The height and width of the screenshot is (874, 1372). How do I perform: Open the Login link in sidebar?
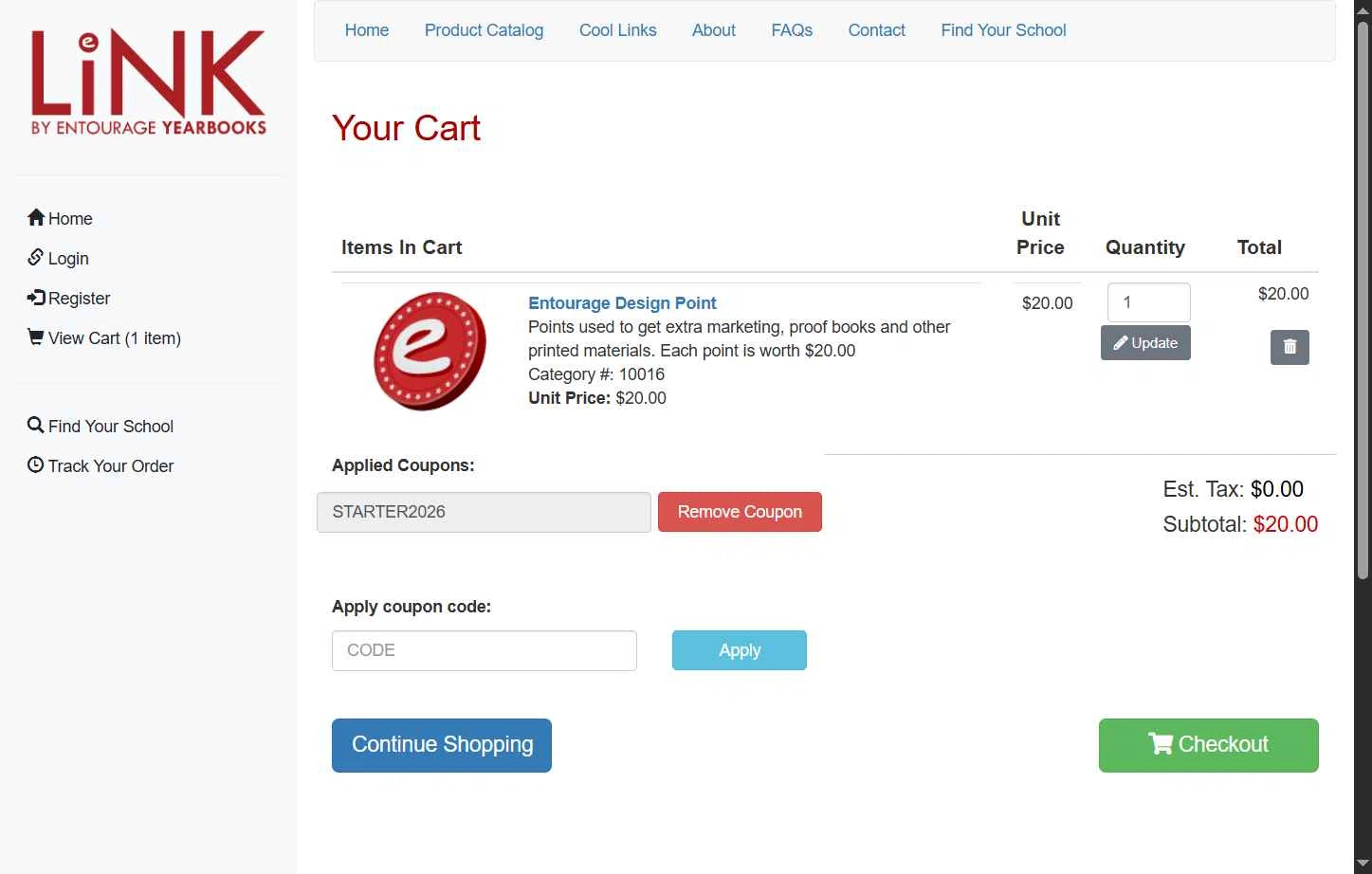click(x=68, y=259)
